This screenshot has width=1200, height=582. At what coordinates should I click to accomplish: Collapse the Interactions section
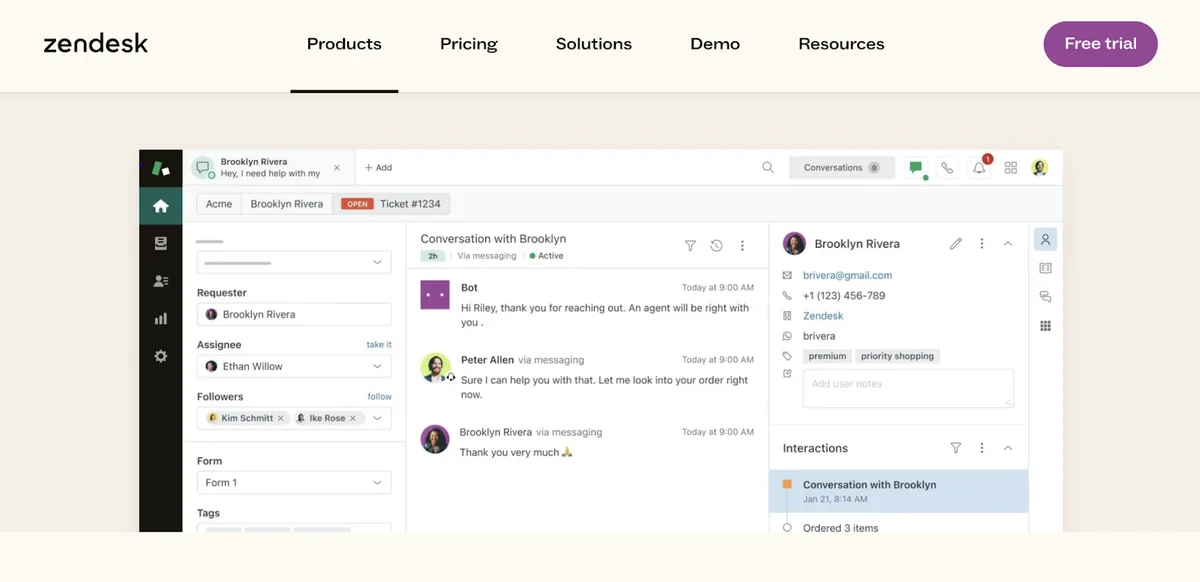[x=1008, y=448]
